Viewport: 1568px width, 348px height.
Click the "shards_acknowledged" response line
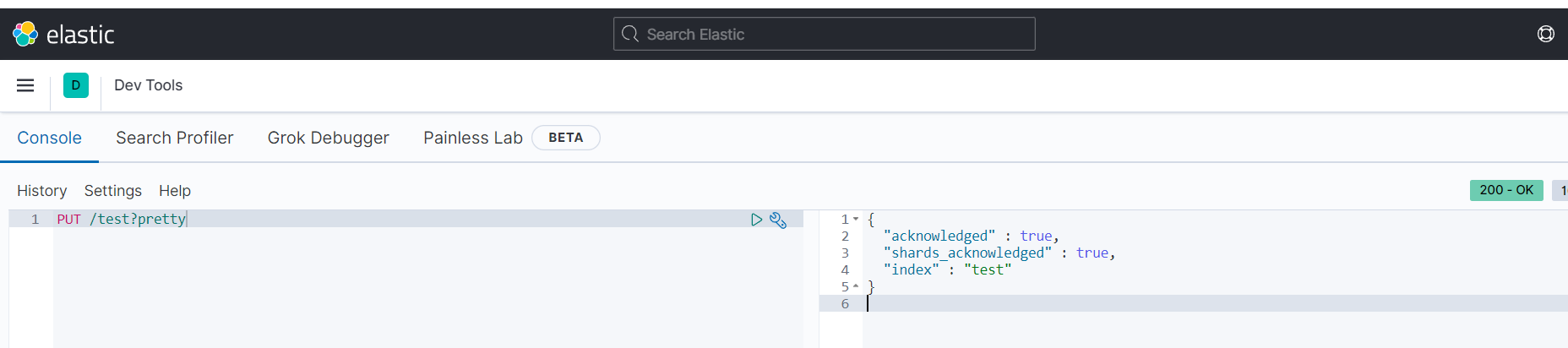999,253
